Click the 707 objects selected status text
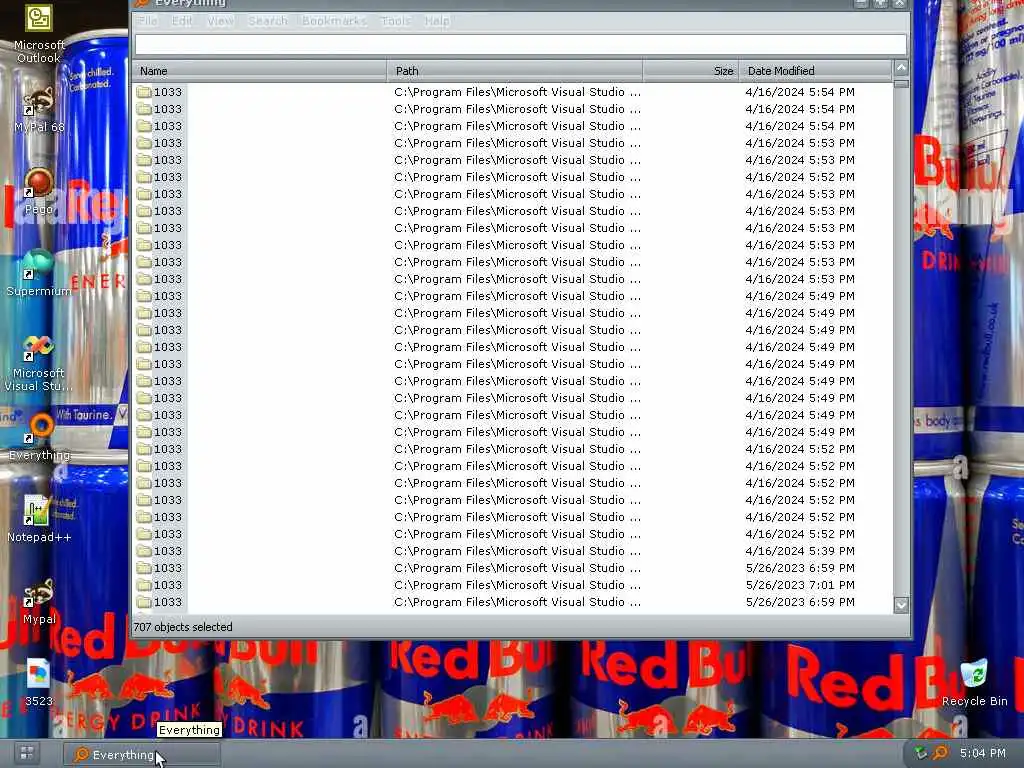The width and height of the screenshot is (1024, 768). (x=183, y=627)
